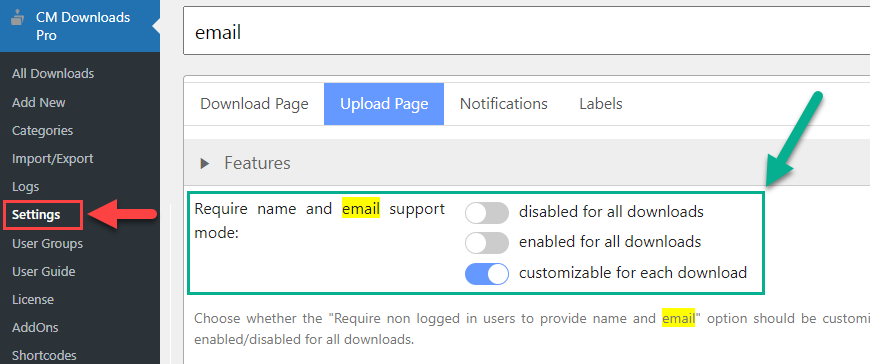Open the Labels tab

601,104
